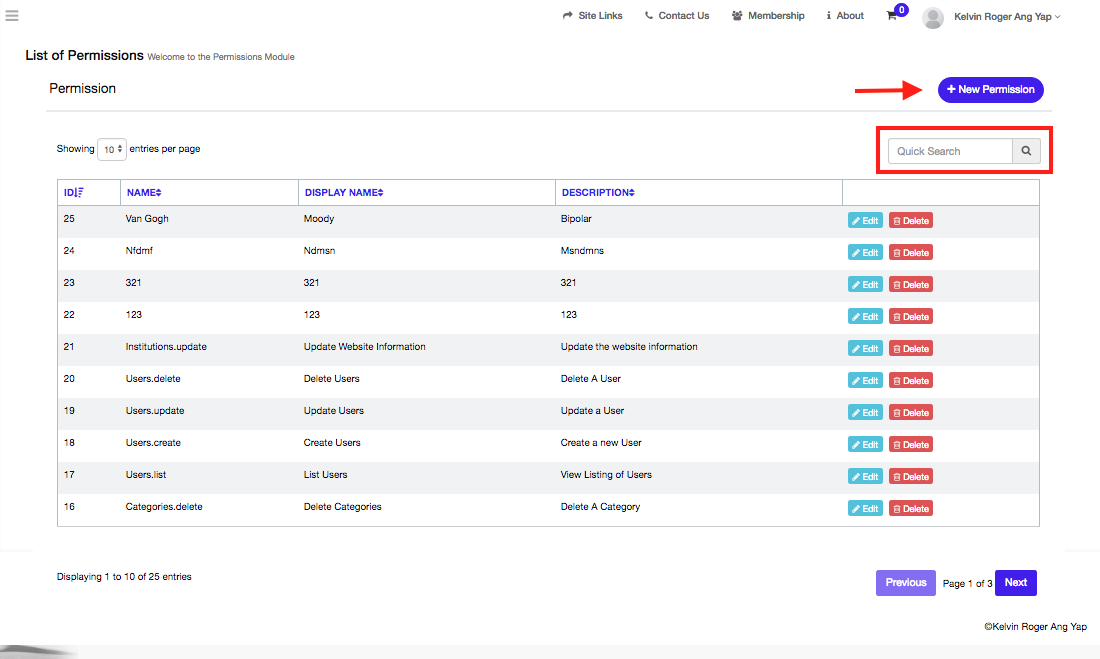Create a New Permission
This screenshot has height=659, width=1100.
click(990, 90)
